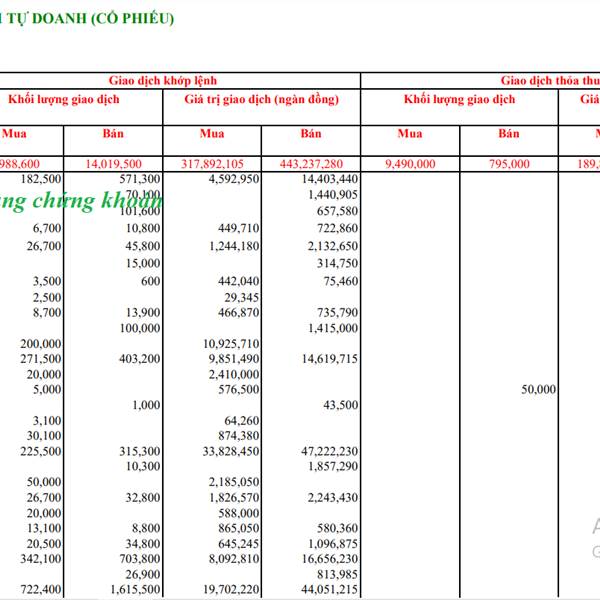The width and height of the screenshot is (600, 600).
Task: Select cell 4,592,950
Action: [234, 179]
